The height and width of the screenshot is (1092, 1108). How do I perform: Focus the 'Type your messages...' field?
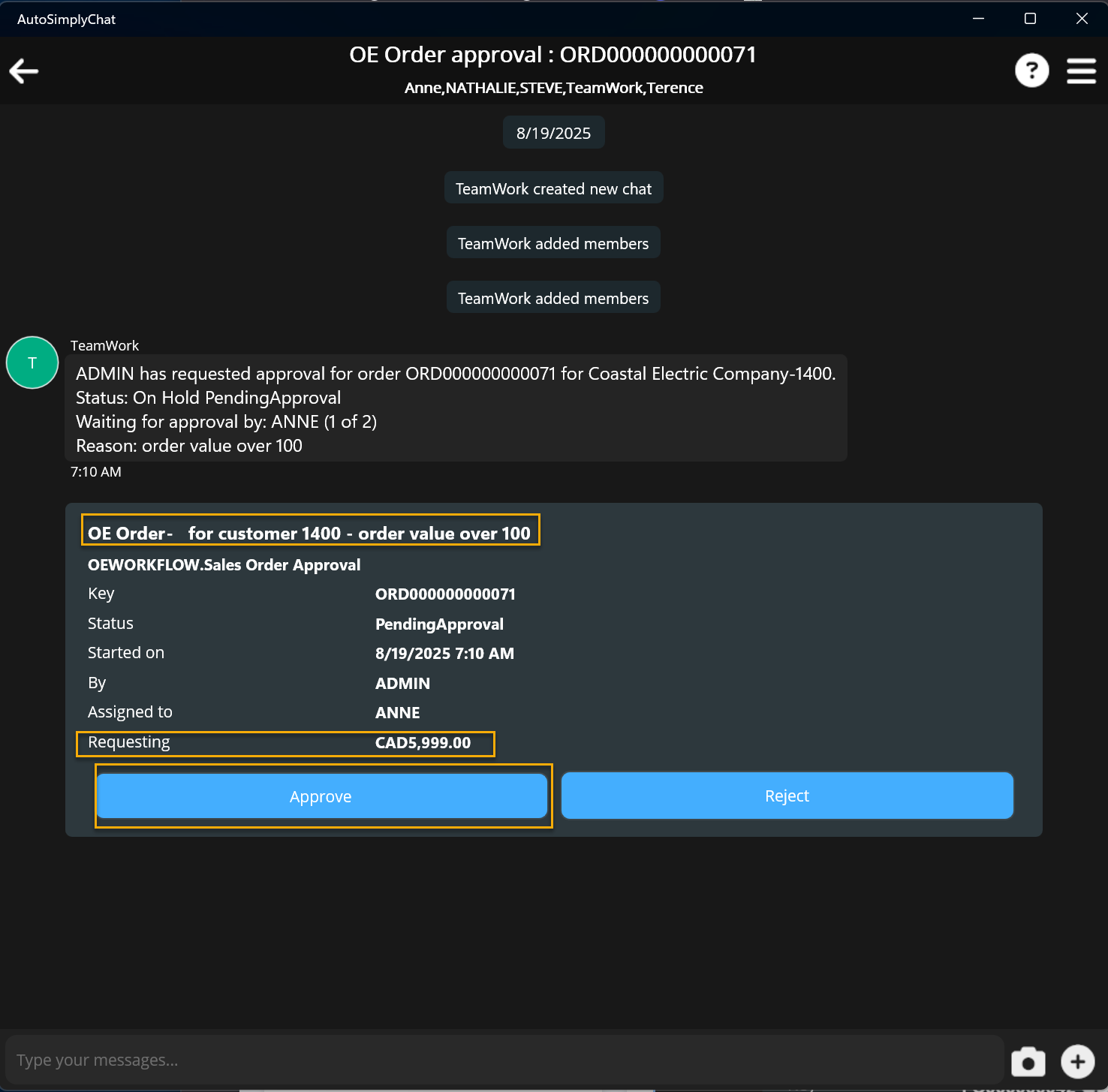tap(503, 1060)
